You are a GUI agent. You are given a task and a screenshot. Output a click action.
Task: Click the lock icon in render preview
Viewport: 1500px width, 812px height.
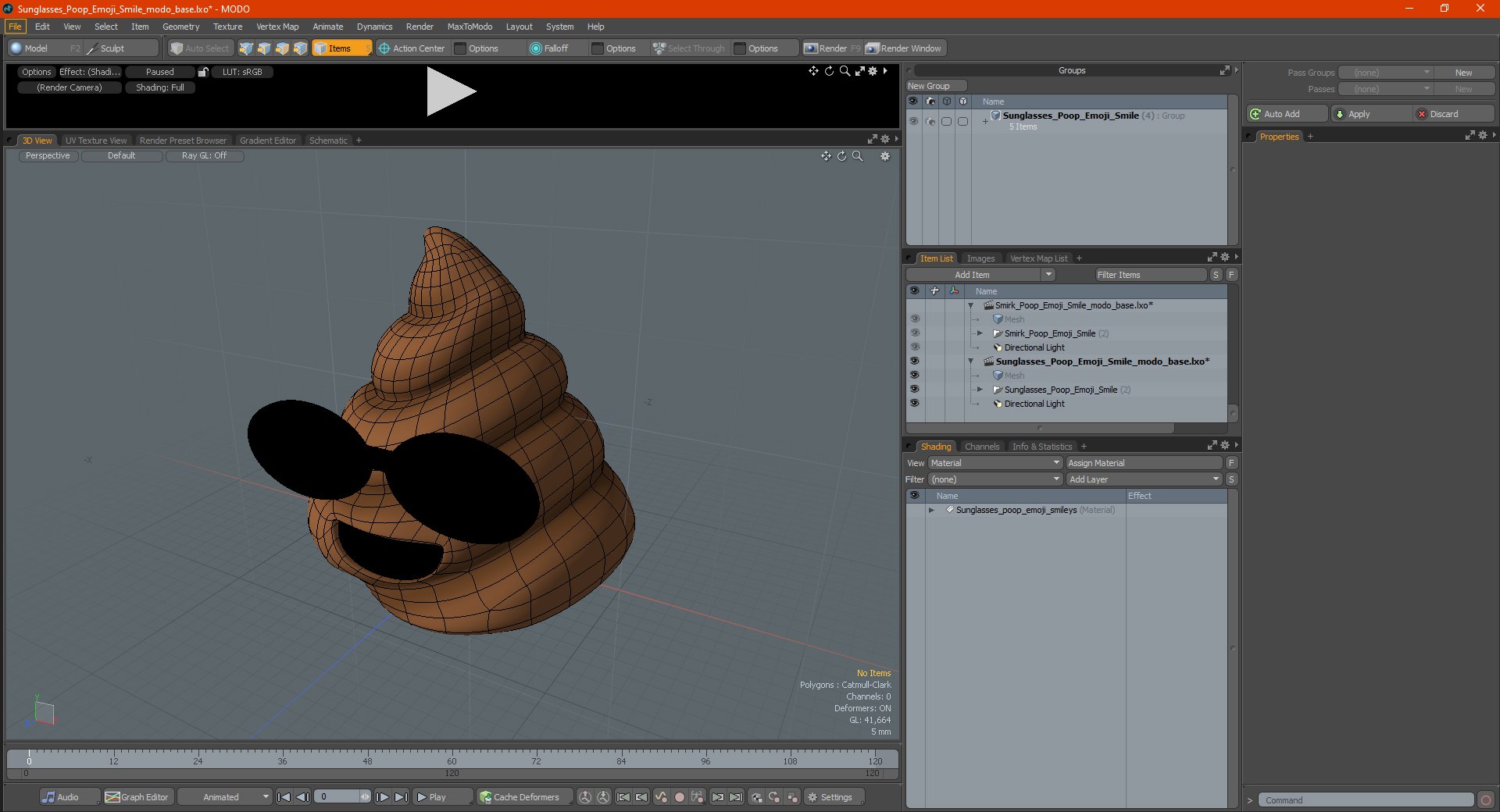203,72
